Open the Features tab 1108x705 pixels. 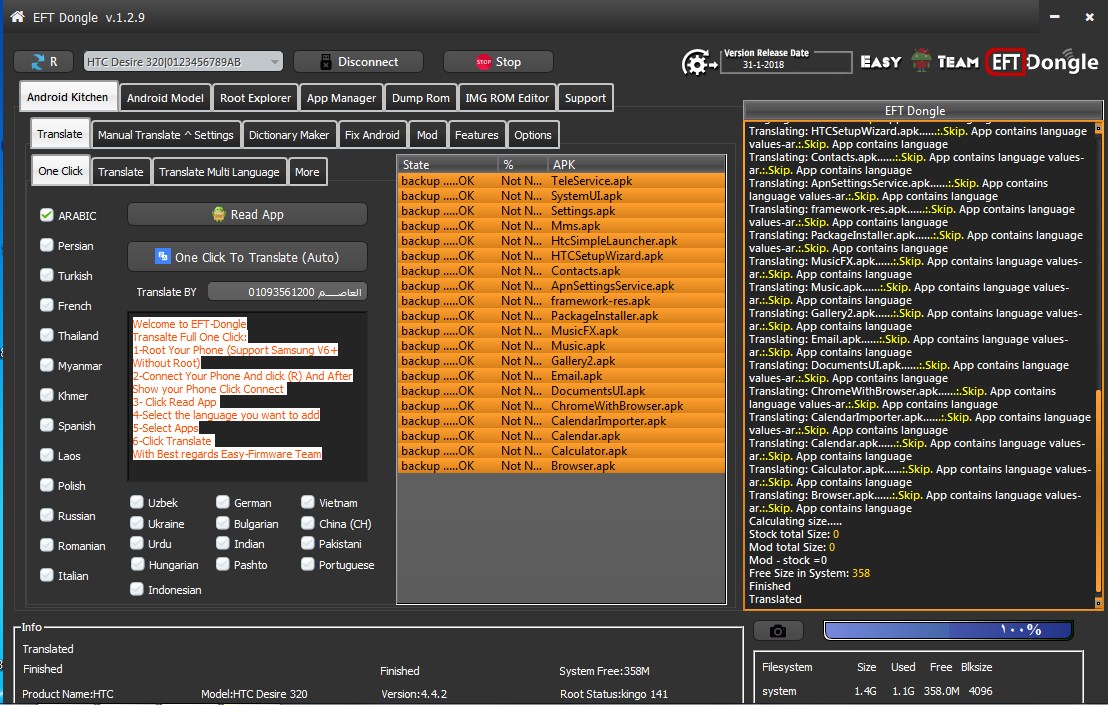[476, 135]
